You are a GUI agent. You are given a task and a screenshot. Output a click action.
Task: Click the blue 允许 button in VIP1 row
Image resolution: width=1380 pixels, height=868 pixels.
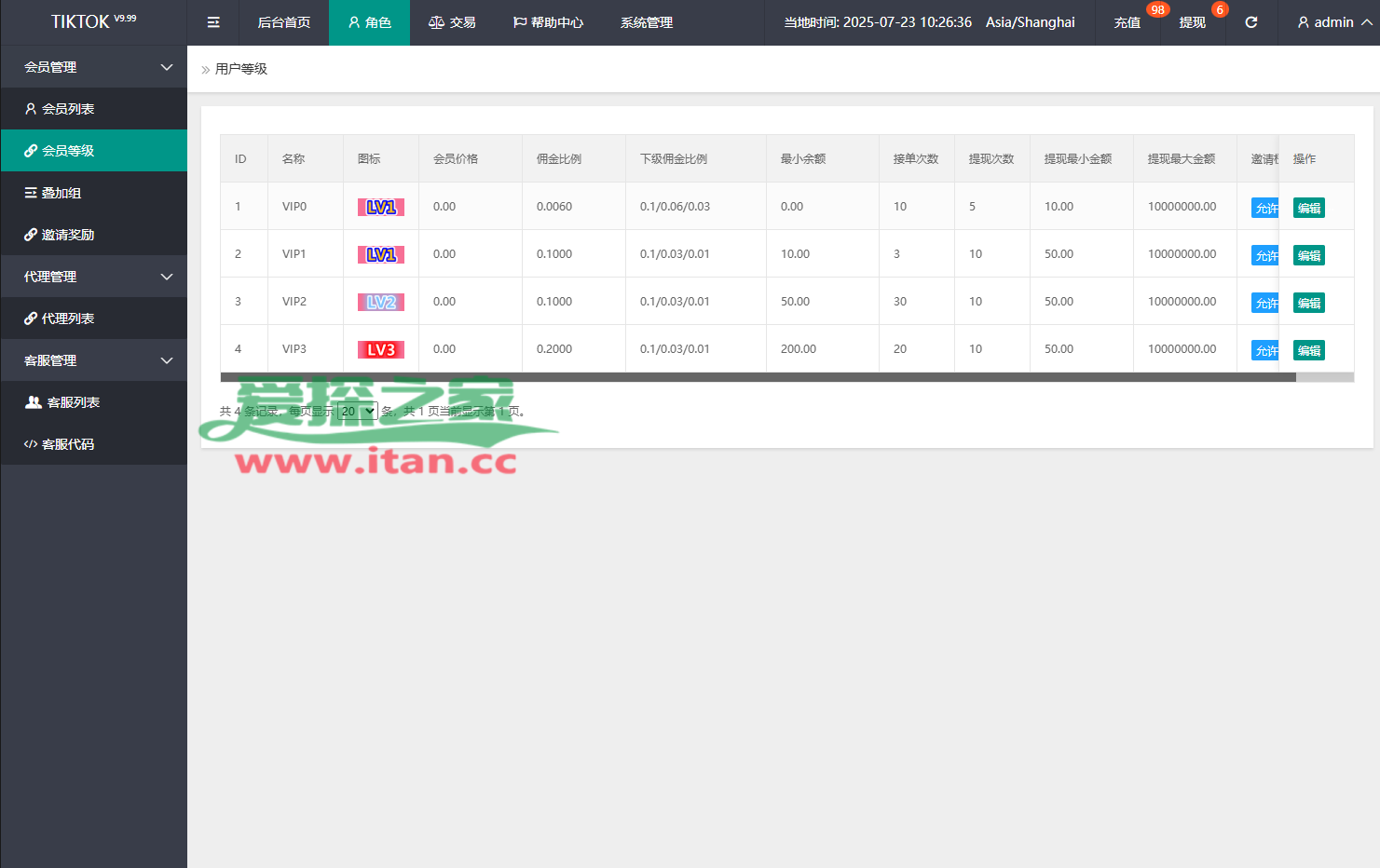tap(1265, 255)
